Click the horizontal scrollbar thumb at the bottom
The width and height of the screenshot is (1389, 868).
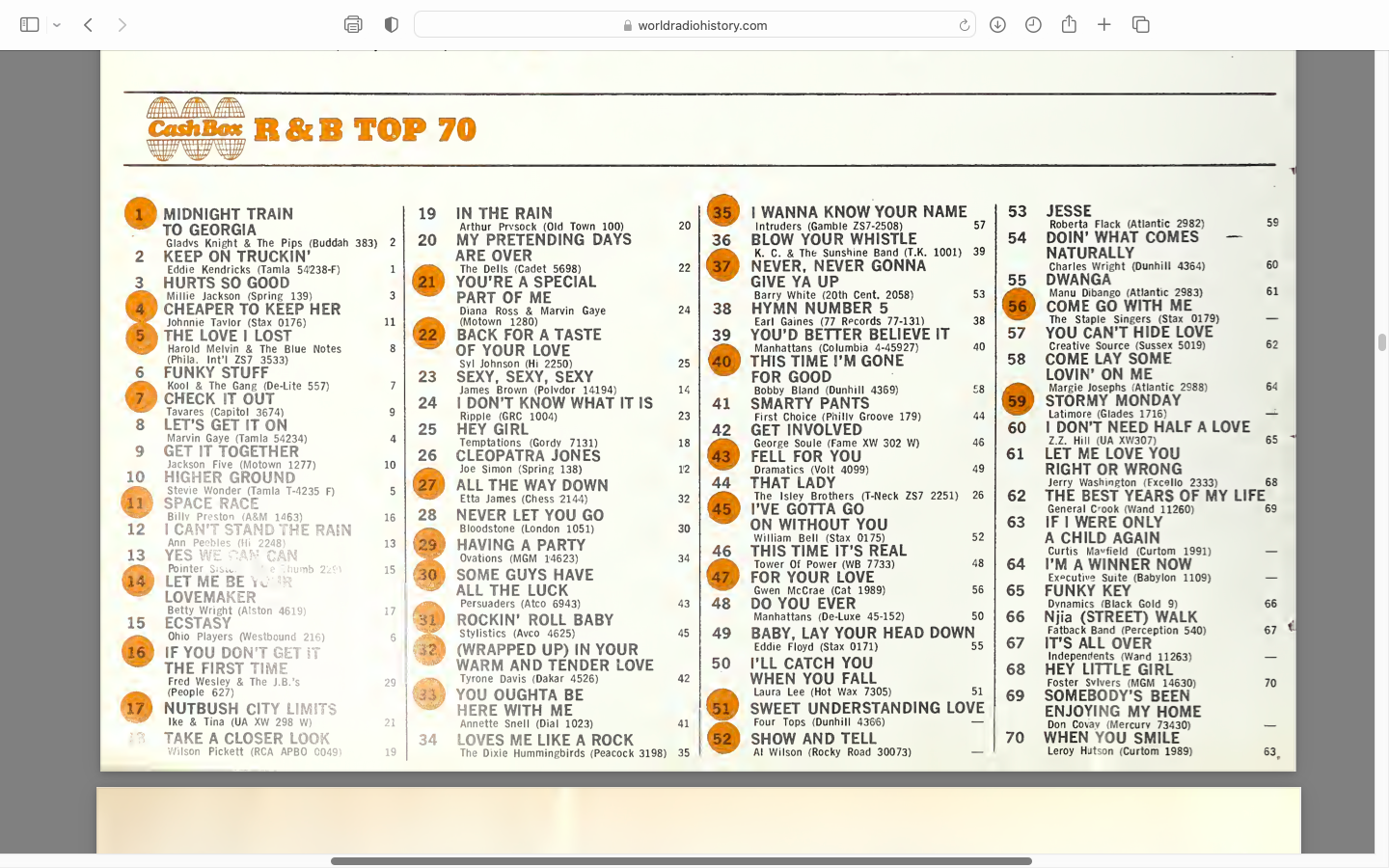pos(681,861)
